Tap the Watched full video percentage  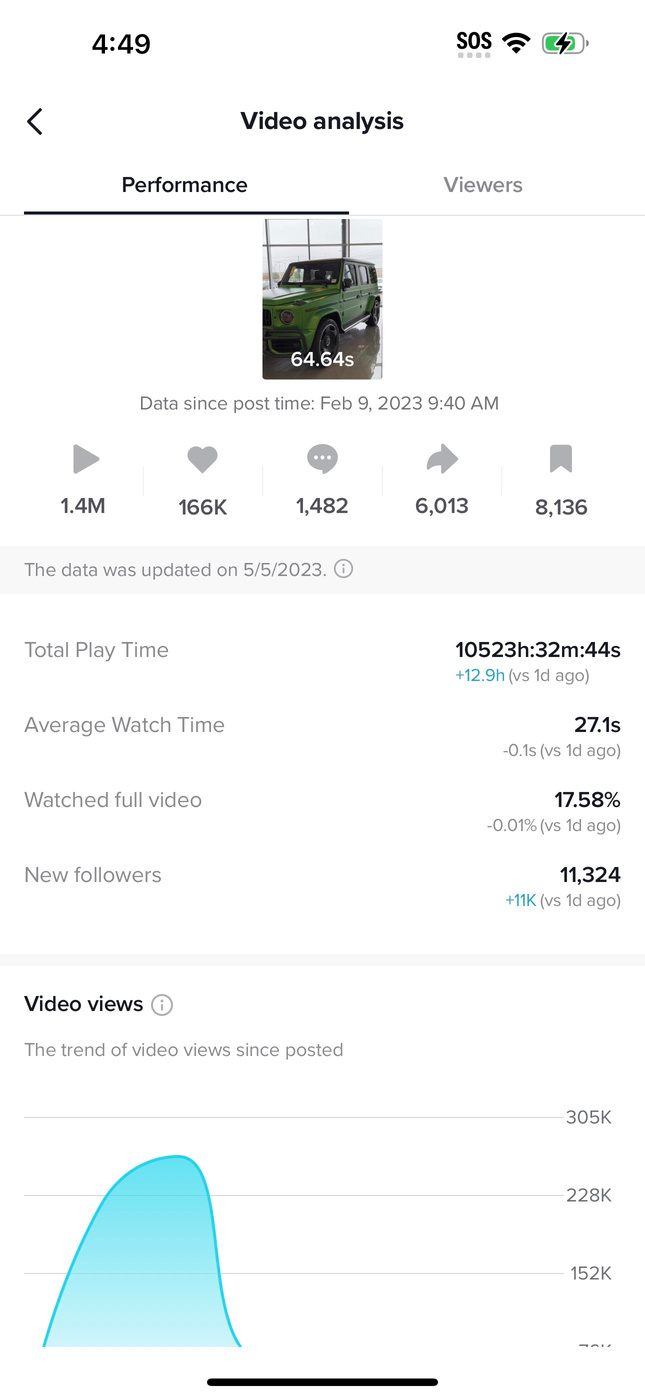(587, 800)
